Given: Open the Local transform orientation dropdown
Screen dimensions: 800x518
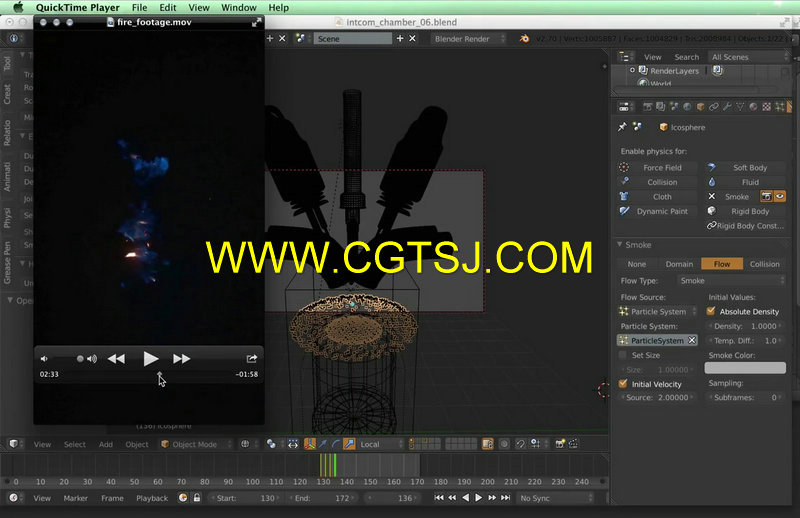Looking at the screenshot, I should click(x=381, y=445).
